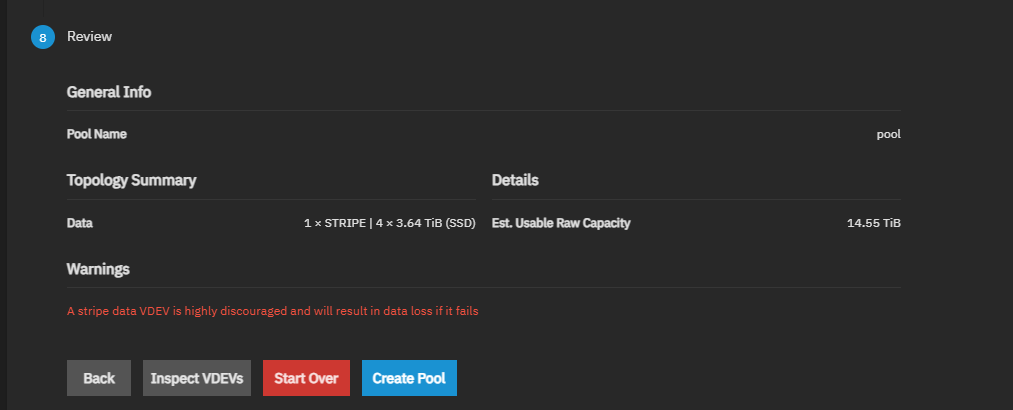Click the Pool Name field label
1013x410 pixels.
click(97, 134)
